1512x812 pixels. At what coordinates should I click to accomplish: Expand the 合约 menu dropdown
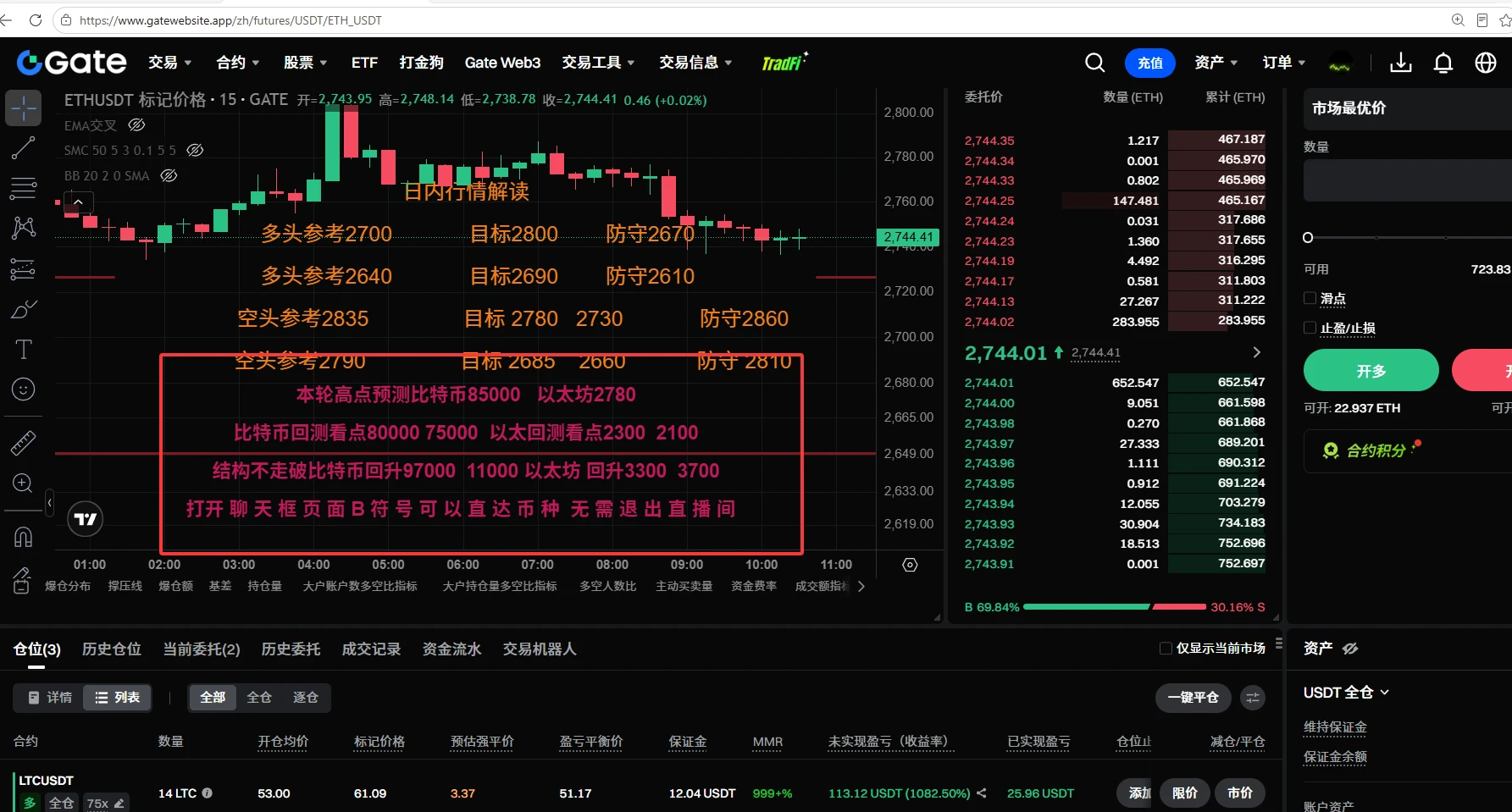[238, 63]
